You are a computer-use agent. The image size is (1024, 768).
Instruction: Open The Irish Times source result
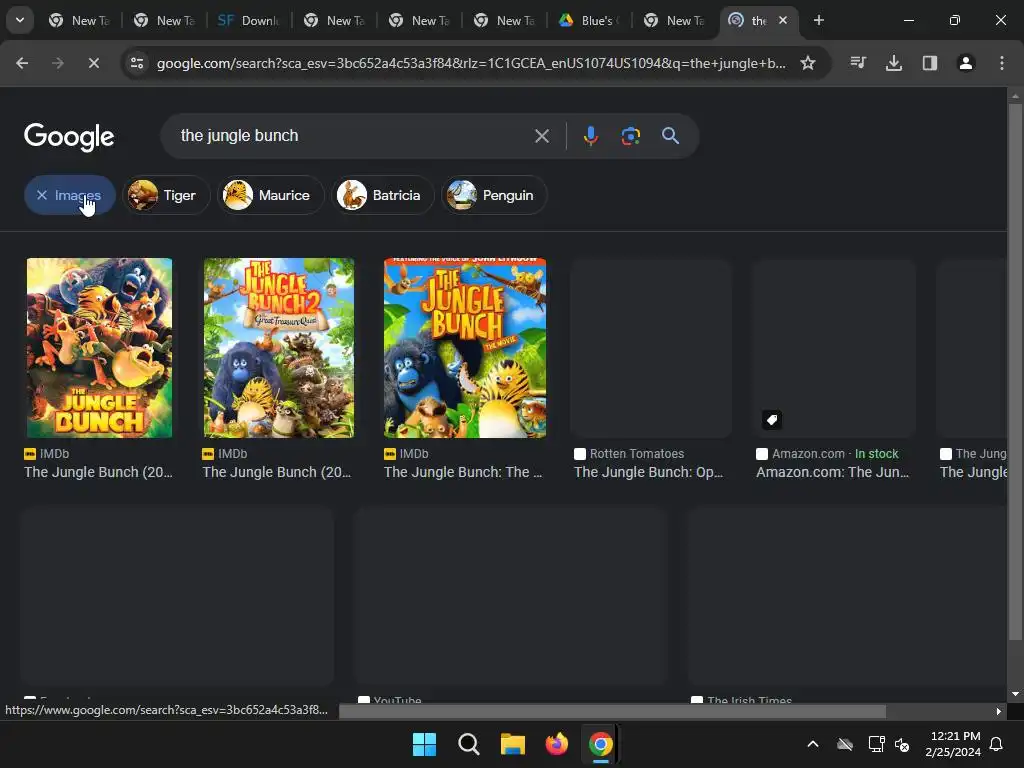[742, 700]
